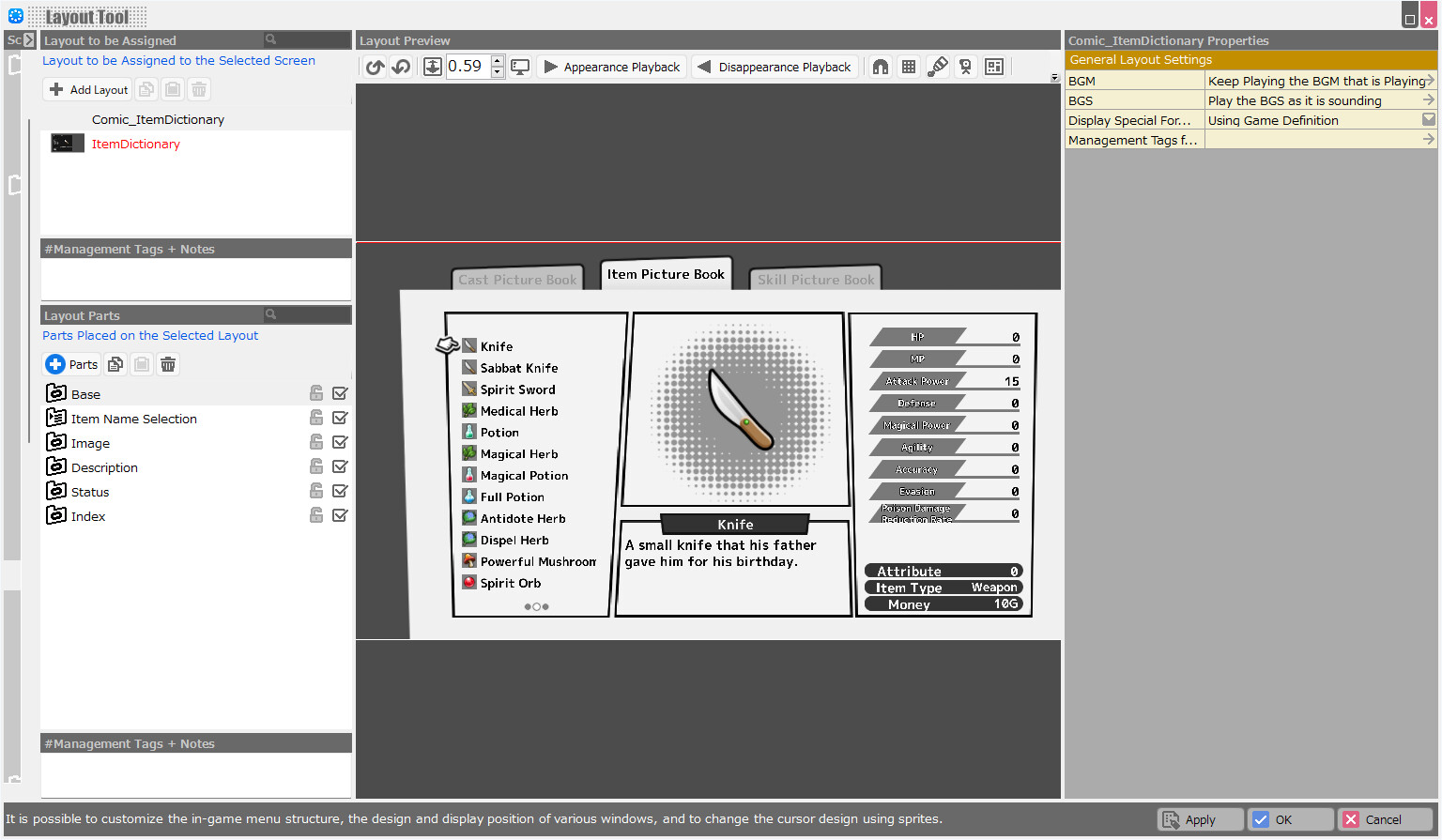Viewport: 1442px width, 840px height.
Task: Switch to the Skill Picture Book tab
Action: [x=815, y=278]
